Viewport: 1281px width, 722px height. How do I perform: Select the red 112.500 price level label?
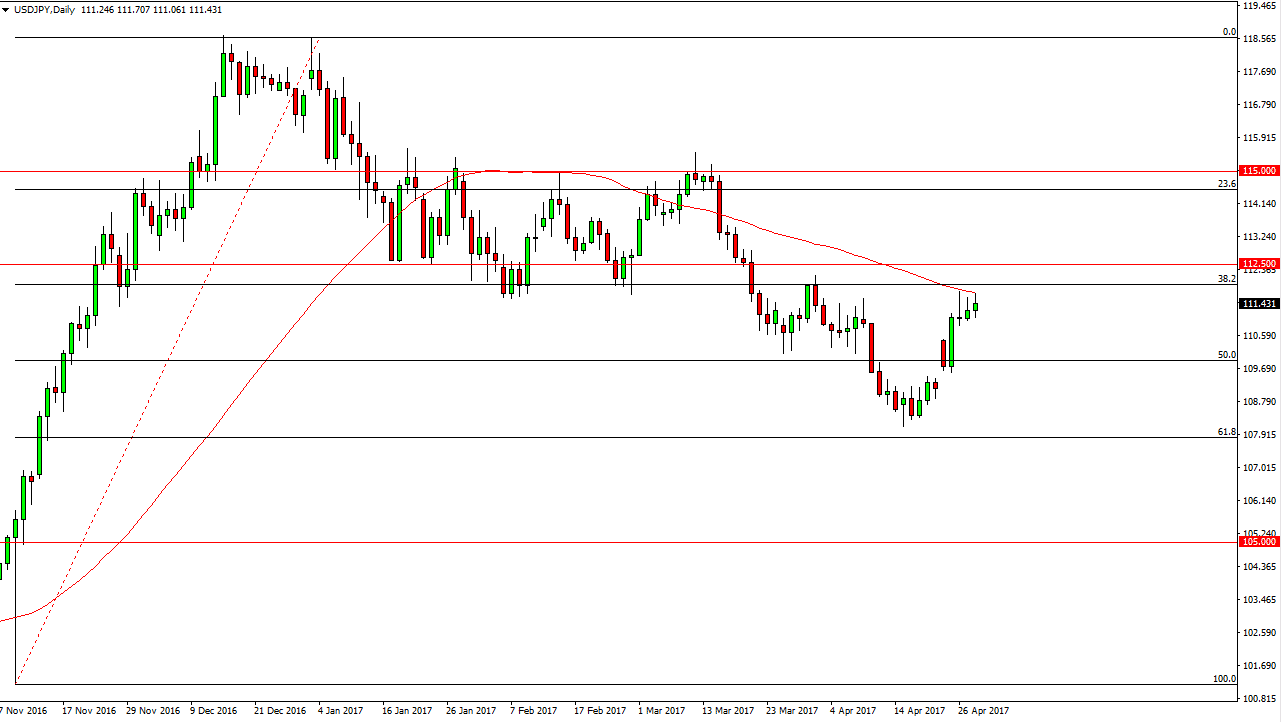point(1259,264)
